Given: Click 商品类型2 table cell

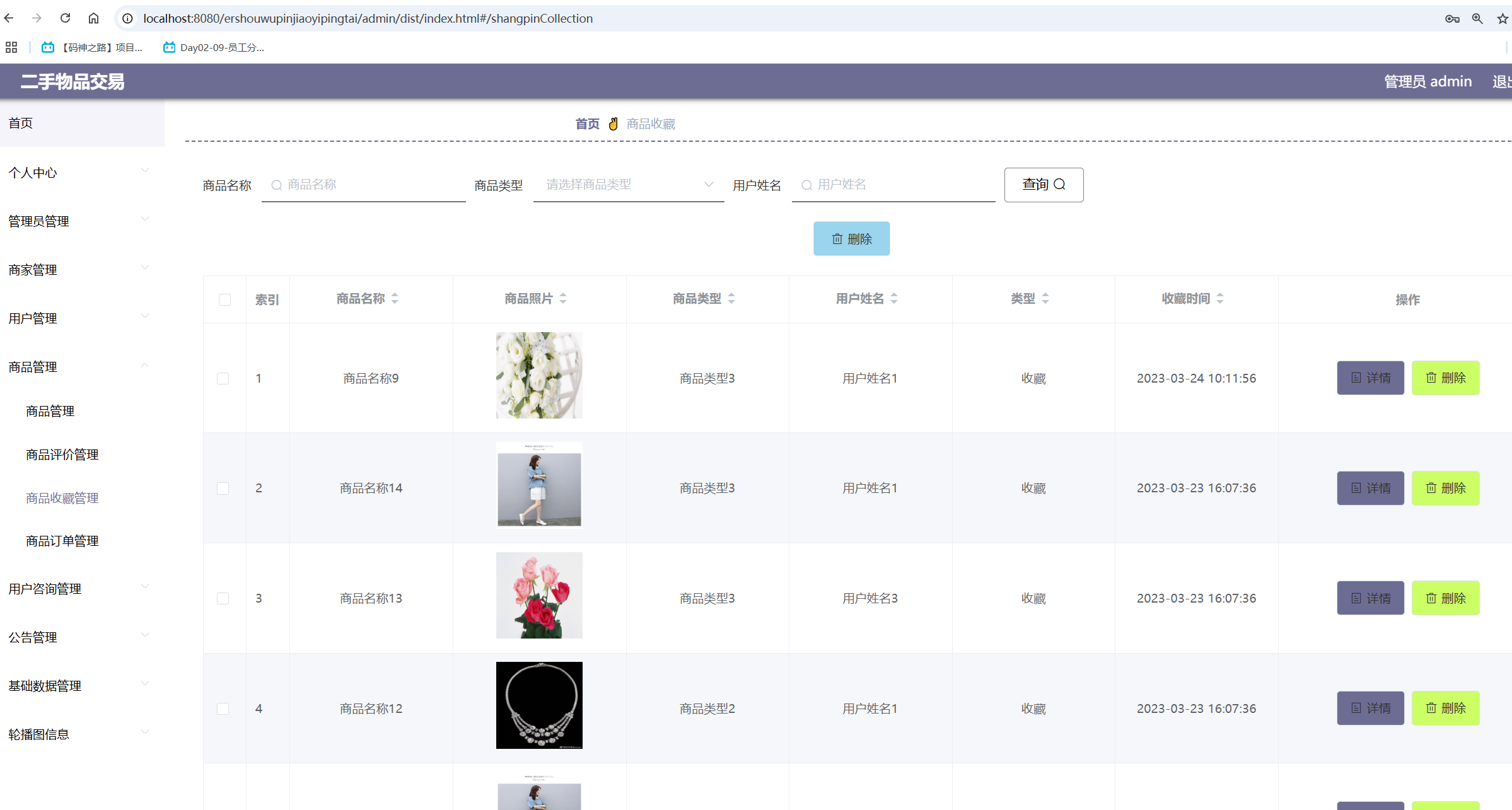Looking at the screenshot, I should coord(707,709).
